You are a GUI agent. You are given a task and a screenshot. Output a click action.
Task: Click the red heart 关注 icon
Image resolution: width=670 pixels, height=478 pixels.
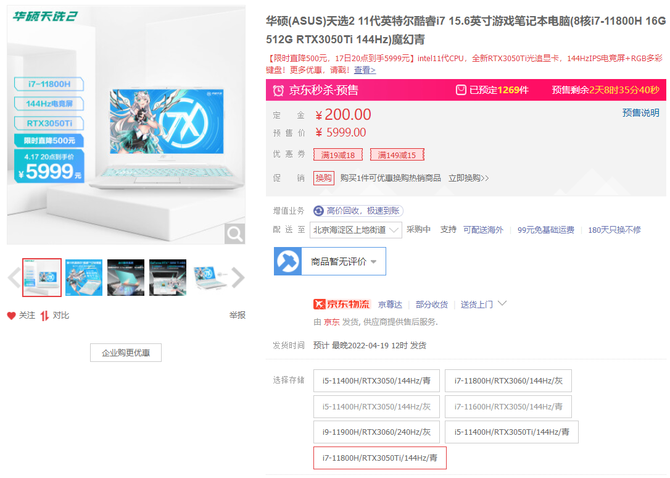click(11, 316)
